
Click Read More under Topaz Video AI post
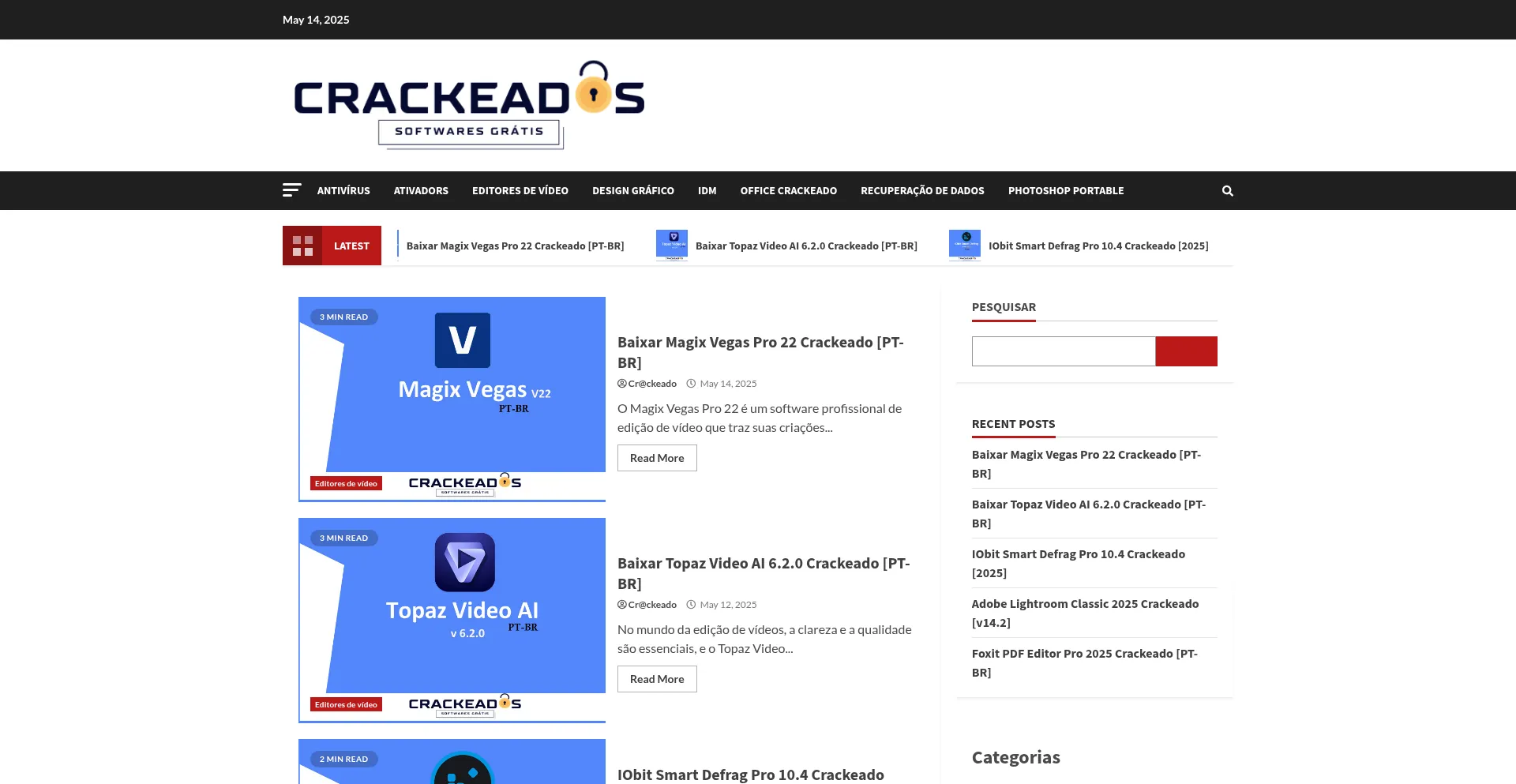coord(657,678)
